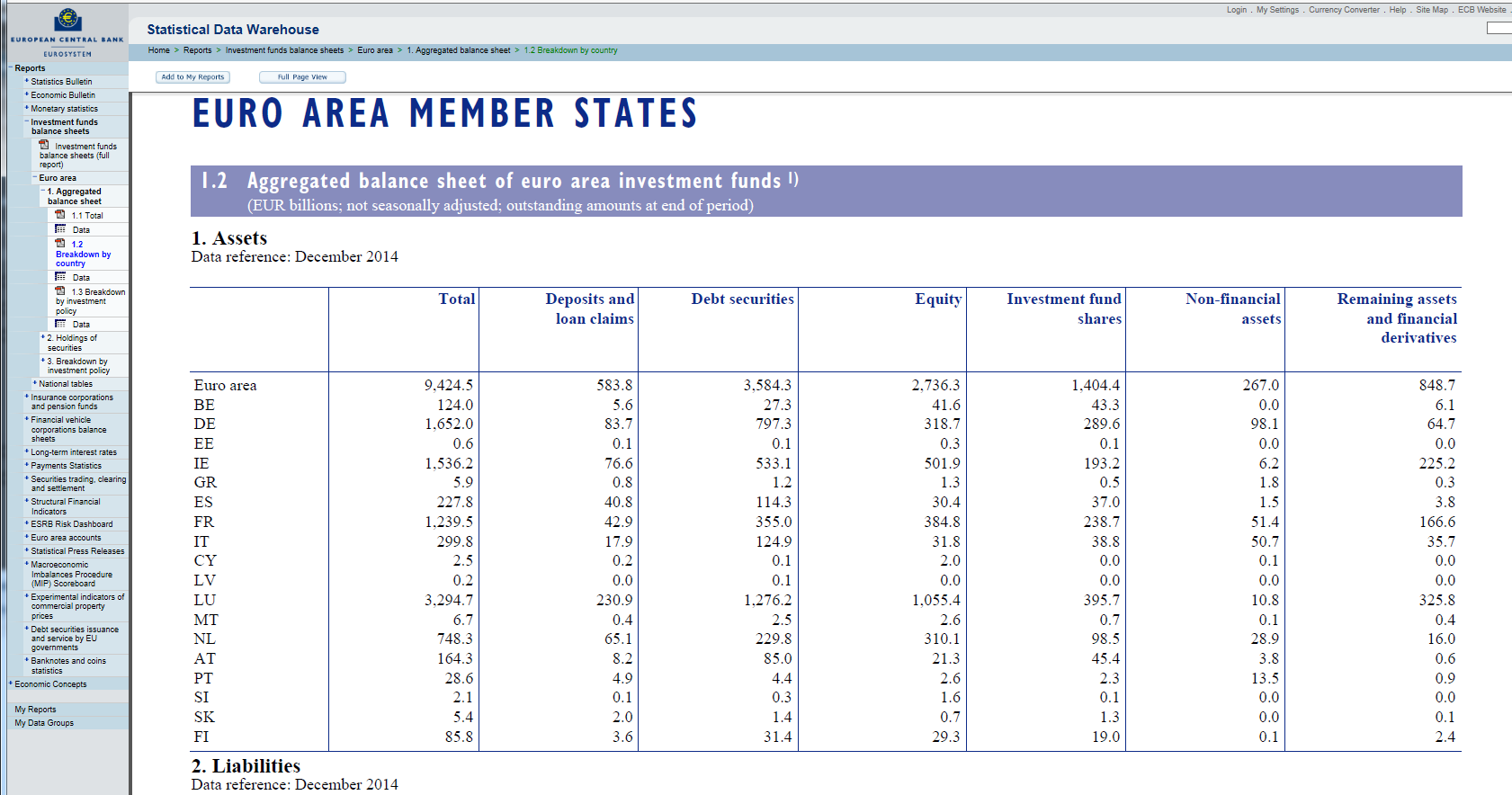This screenshot has width=1512, height=795.
Task: Open Euro area accounts item
Action: (x=66, y=538)
